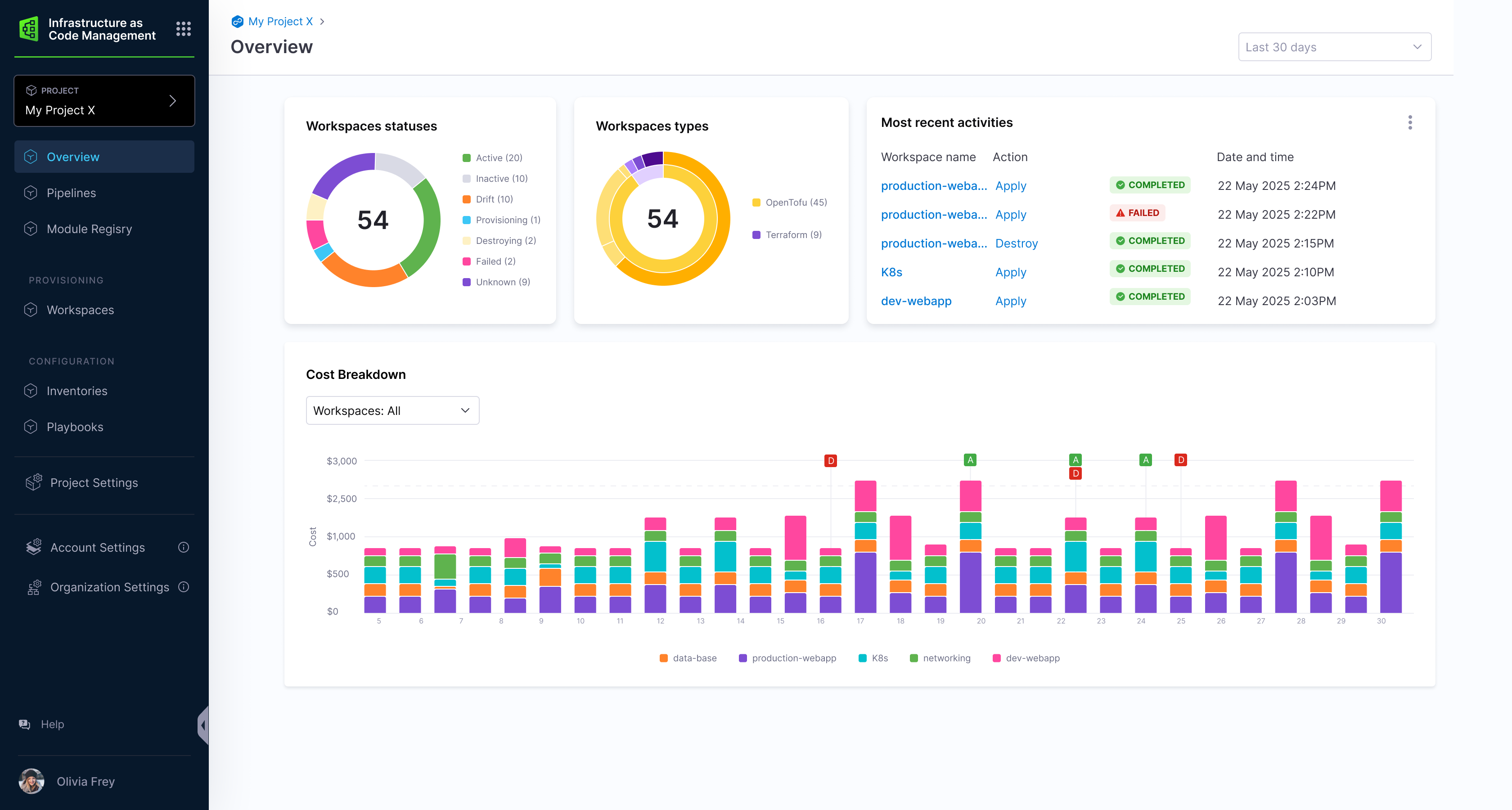
Task: Open Workspaces in the sidebar
Action: pyautogui.click(x=81, y=310)
